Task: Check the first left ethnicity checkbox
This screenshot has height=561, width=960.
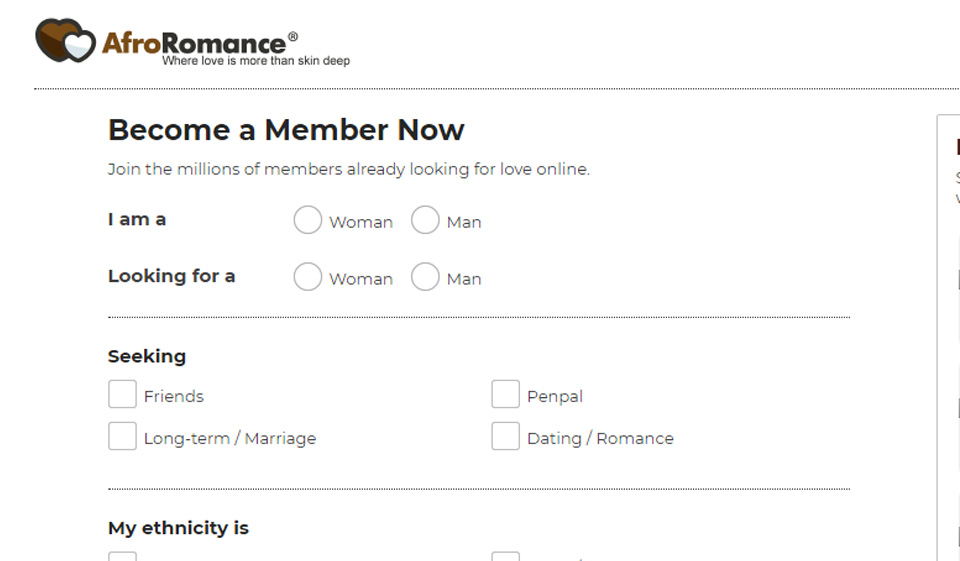Action: click(x=122, y=556)
